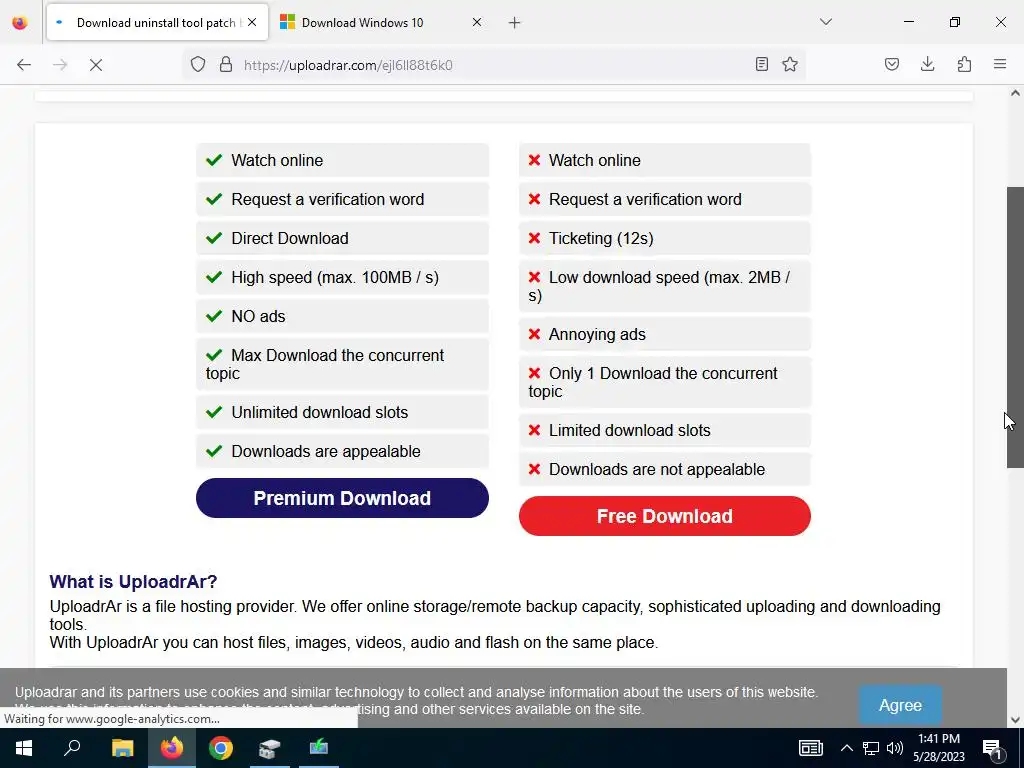Click the uploadrar.com address bar

coord(493,65)
